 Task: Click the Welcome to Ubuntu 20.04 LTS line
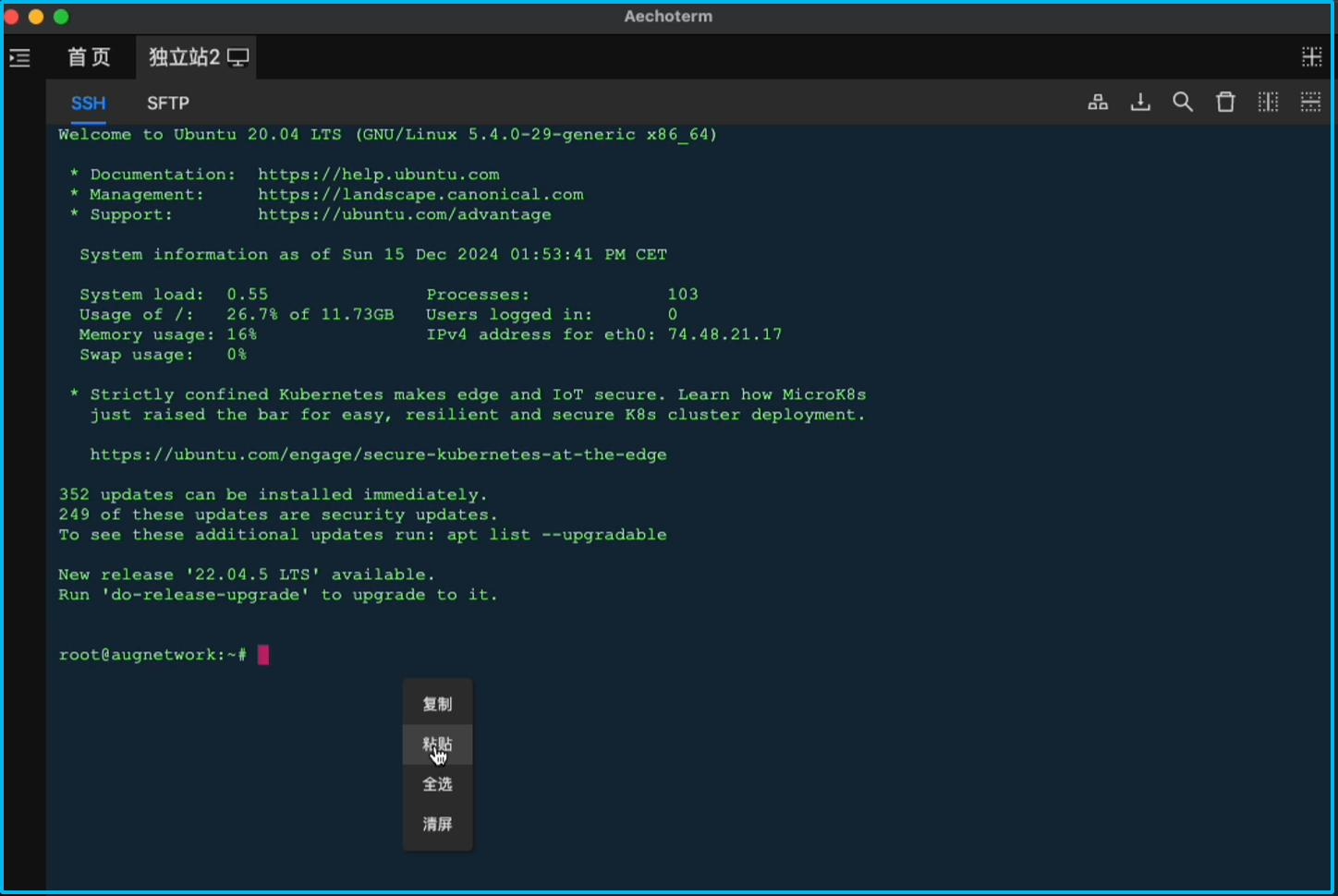388,135
